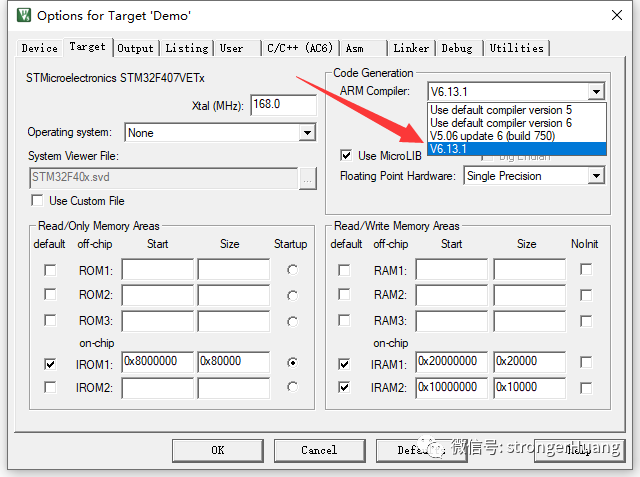The height and width of the screenshot is (477, 640).
Task: Click the System Viewer File browse button
Action: (x=307, y=178)
